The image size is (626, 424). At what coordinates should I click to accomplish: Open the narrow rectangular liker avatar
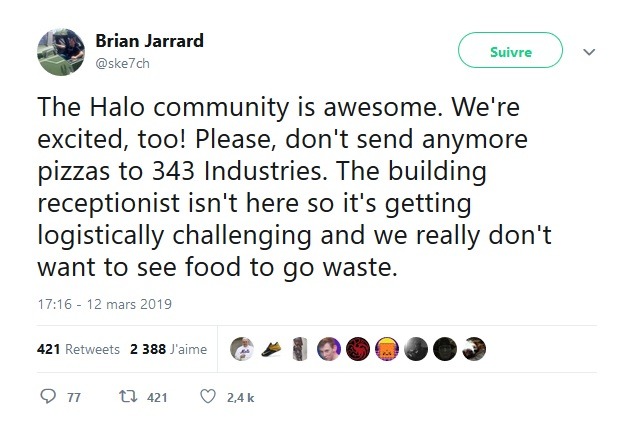click(x=300, y=349)
